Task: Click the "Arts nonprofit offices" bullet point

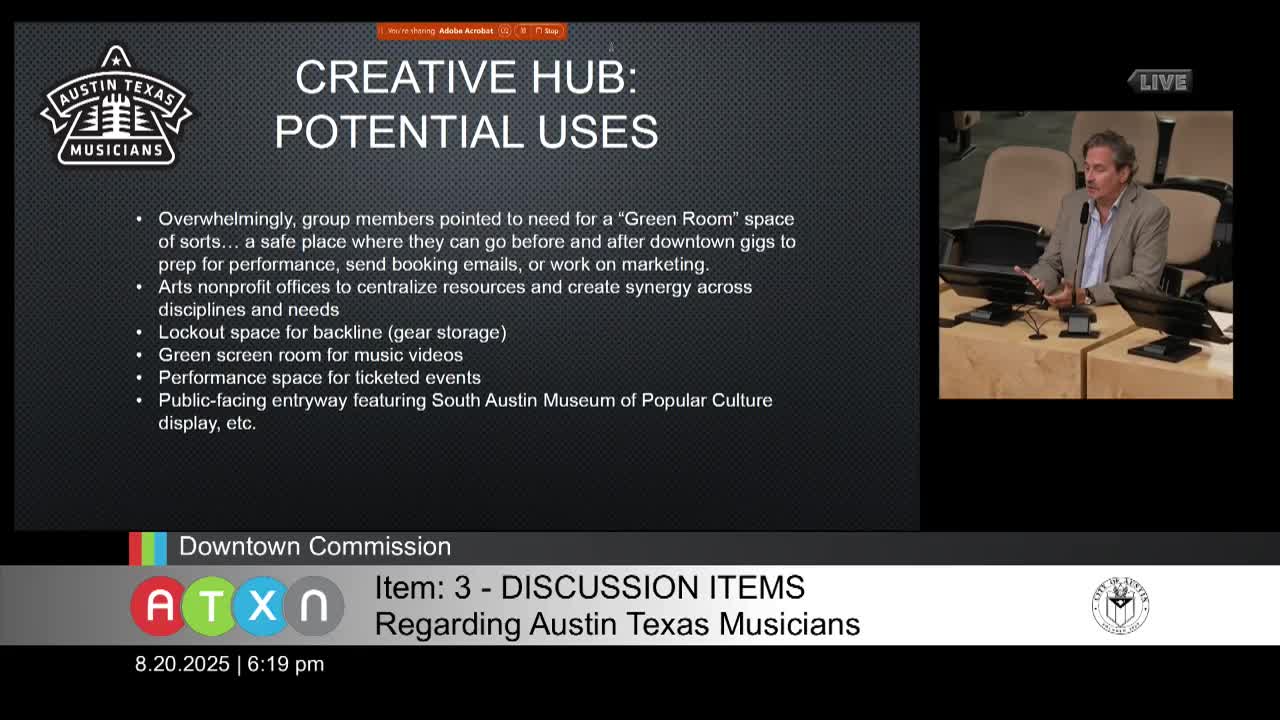Action: click(x=455, y=298)
